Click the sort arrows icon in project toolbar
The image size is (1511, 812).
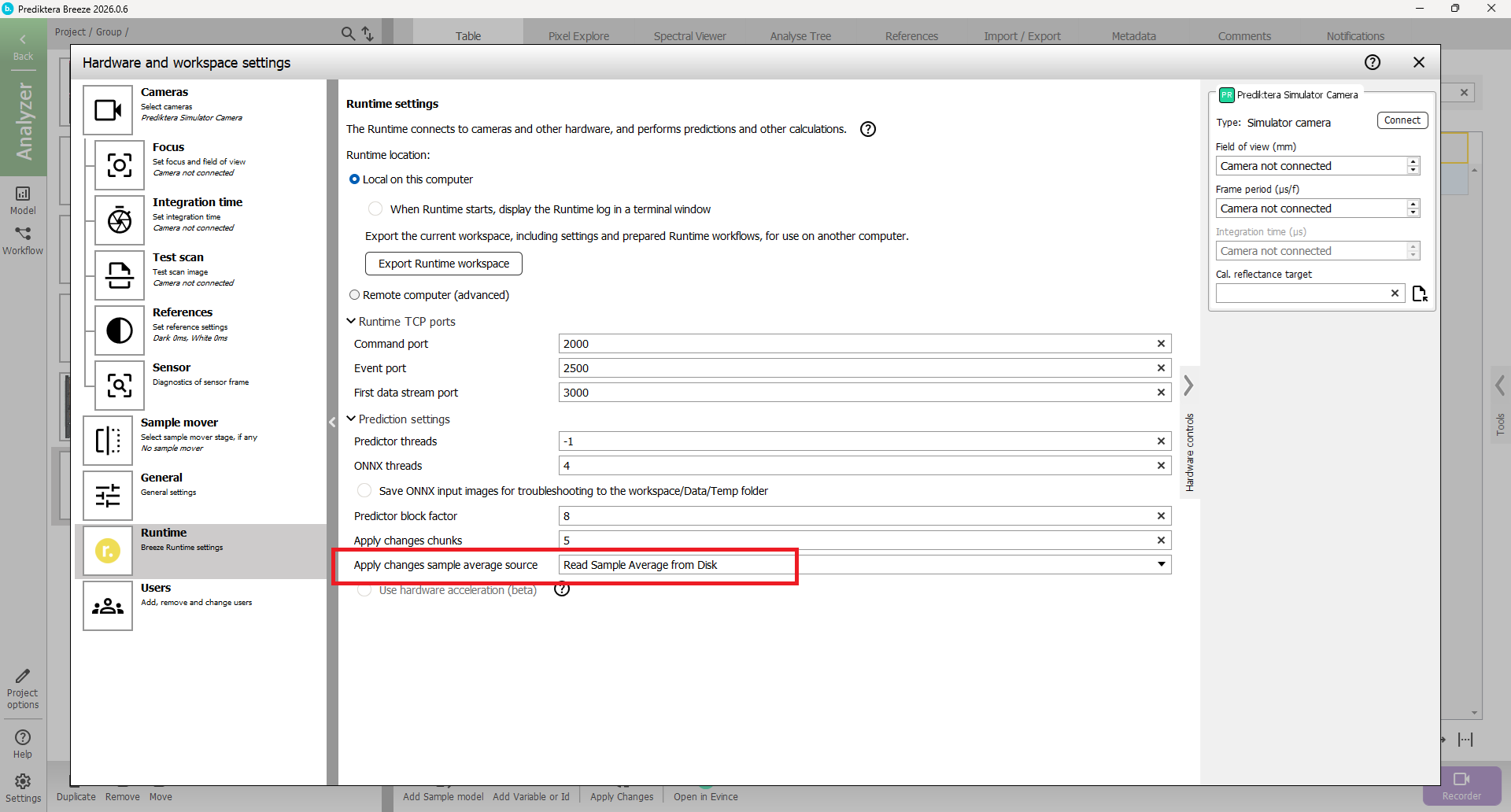(x=368, y=33)
